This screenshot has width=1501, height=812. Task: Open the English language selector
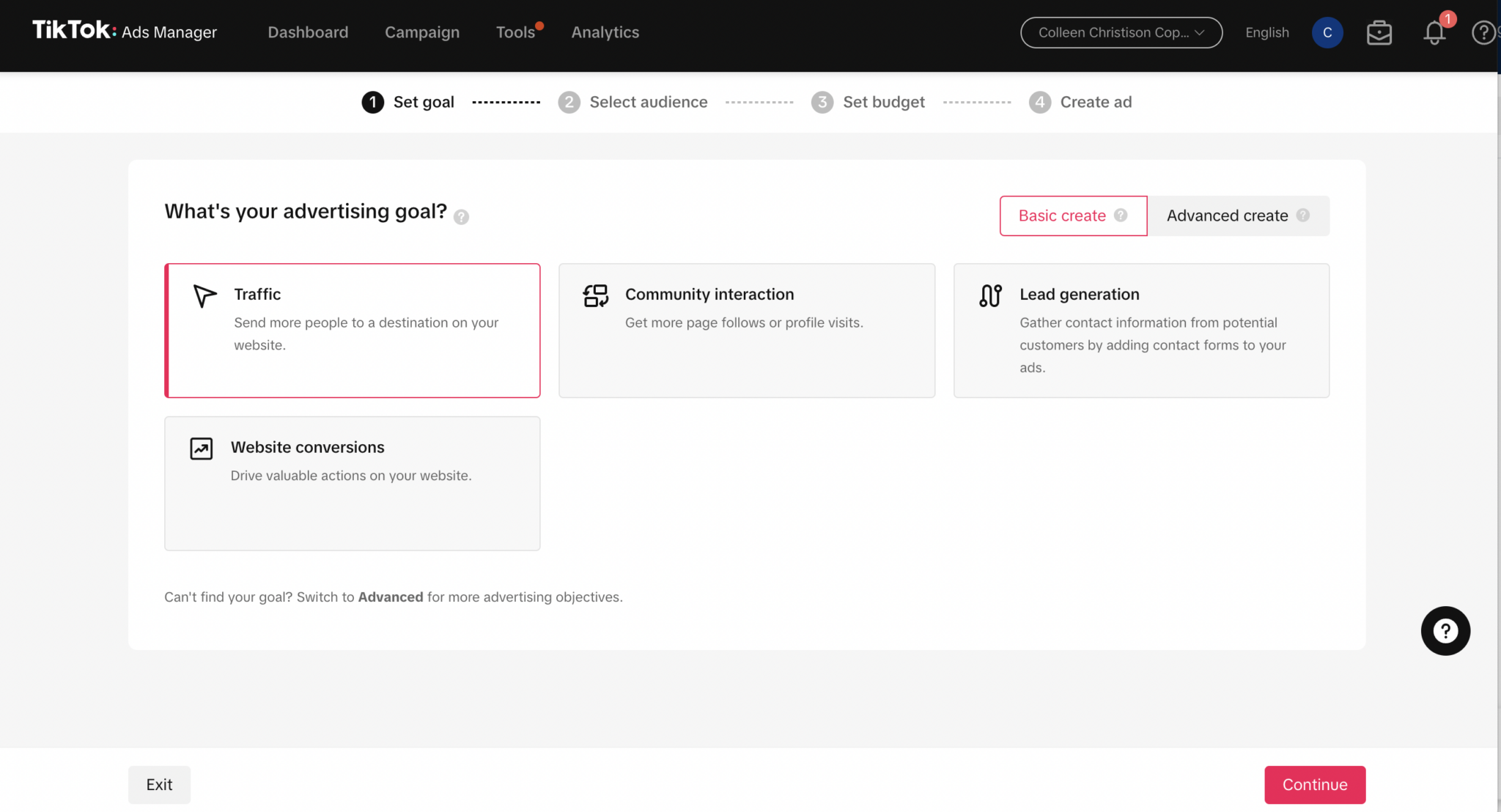coord(1266,32)
